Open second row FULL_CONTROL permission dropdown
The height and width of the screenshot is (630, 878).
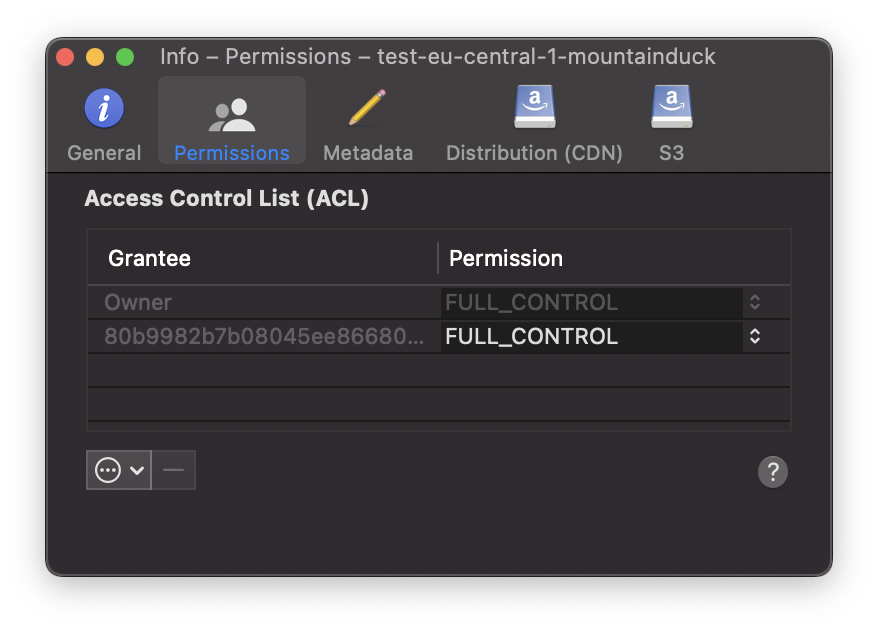click(600, 337)
